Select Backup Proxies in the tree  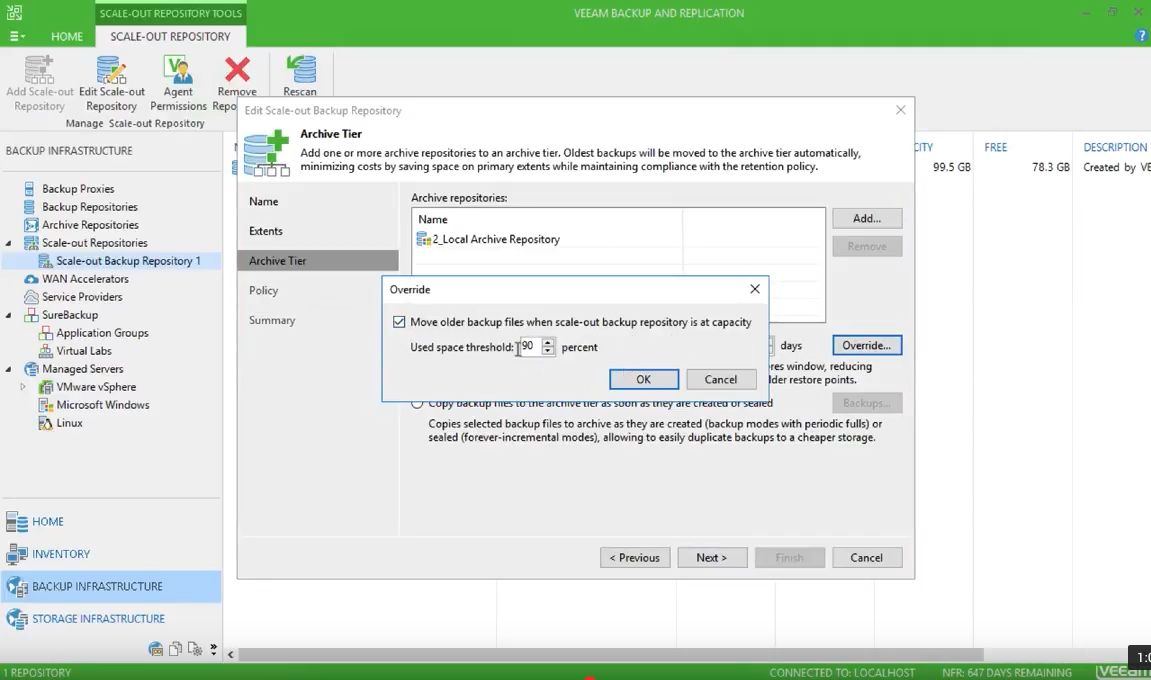(x=78, y=189)
